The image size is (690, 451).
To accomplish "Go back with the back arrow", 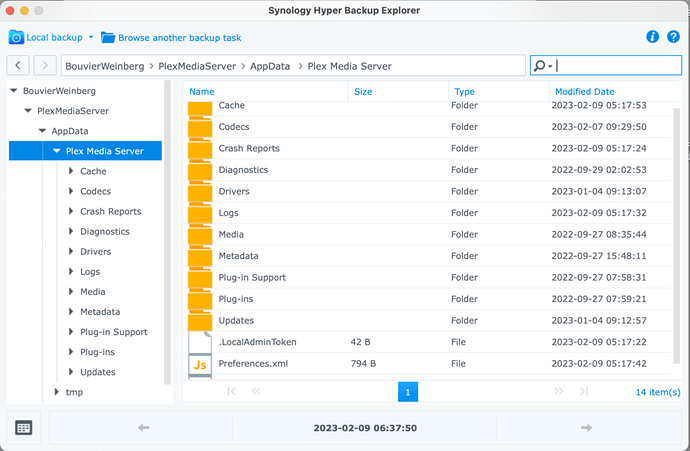I will click(x=18, y=66).
